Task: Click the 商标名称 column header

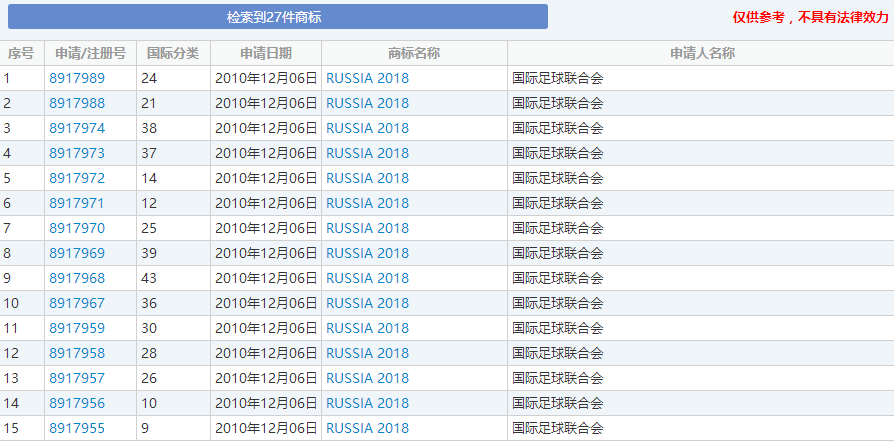Action: [414, 53]
